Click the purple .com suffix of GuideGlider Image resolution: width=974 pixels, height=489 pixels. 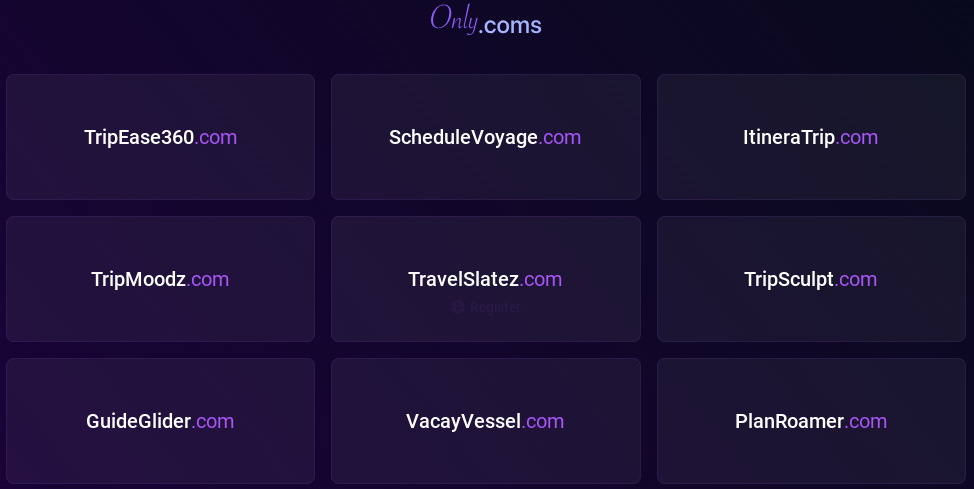pos(213,421)
